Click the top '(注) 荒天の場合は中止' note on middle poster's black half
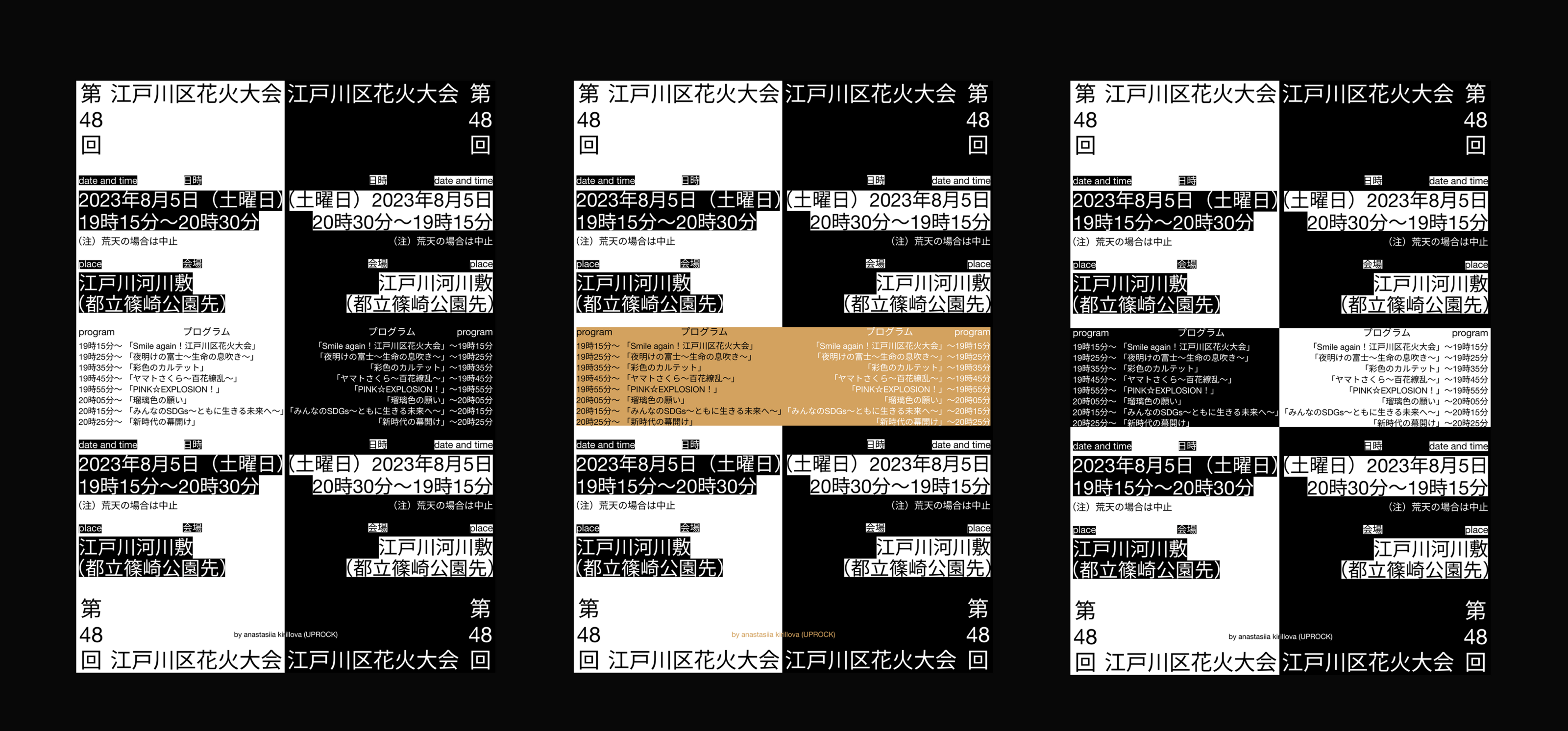The image size is (1568, 731). click(940, 241)
